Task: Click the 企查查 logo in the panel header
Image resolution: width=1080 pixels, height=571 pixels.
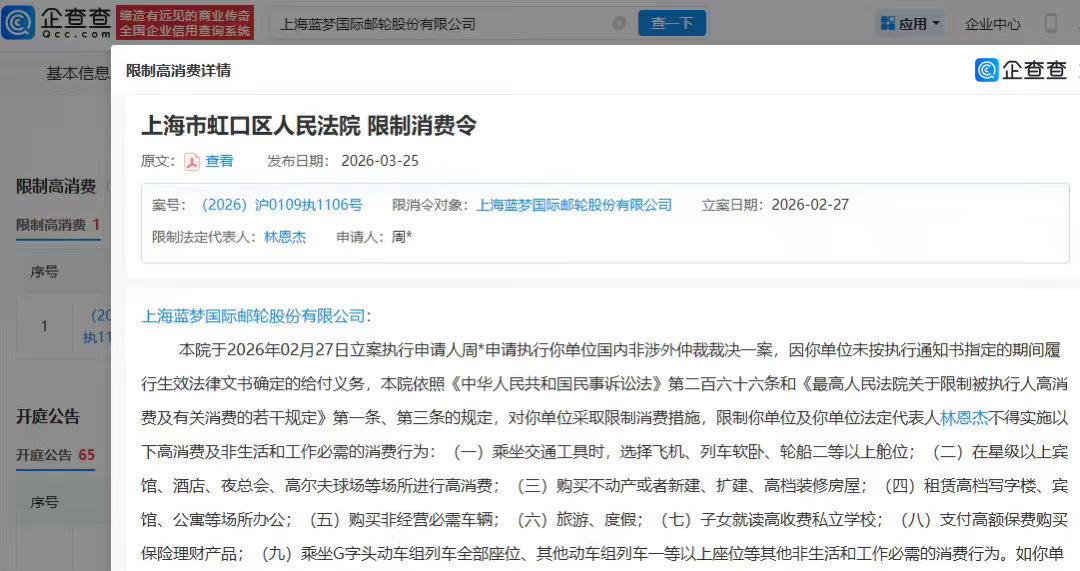Action: pos(1021,70)
